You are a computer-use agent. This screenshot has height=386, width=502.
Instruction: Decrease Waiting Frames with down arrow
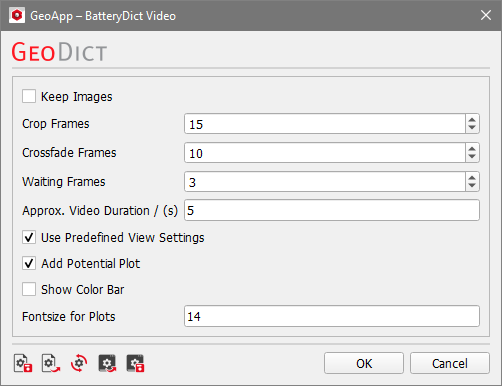tap(472, 186)
